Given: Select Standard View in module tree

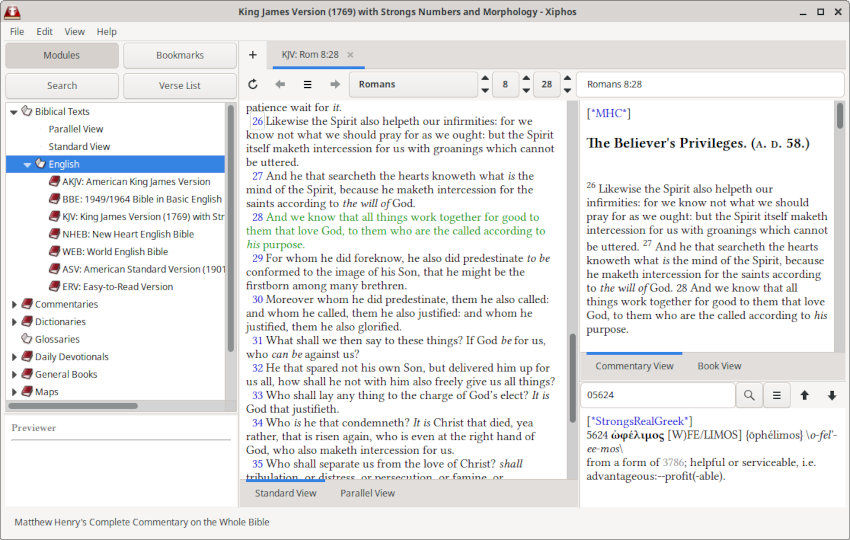Looking at the screenshot, I should (x=79, y=146).
